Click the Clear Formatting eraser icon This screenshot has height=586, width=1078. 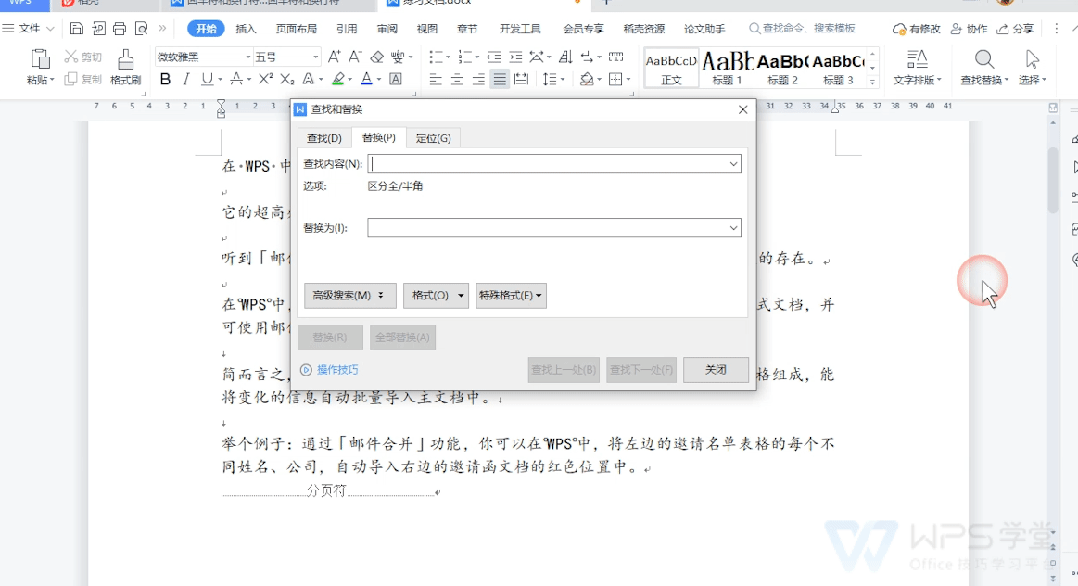377,56
